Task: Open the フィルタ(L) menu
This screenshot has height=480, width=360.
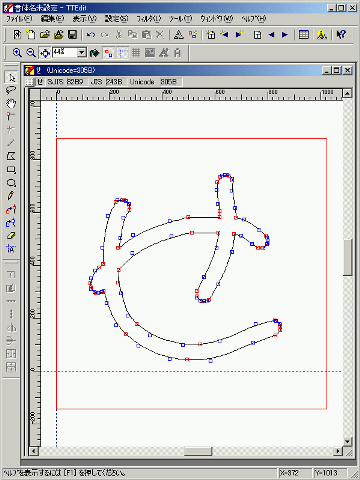Action: [149, 19]
